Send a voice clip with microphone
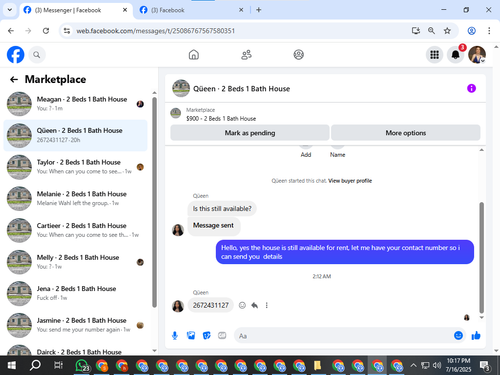 tap(175, 336)
